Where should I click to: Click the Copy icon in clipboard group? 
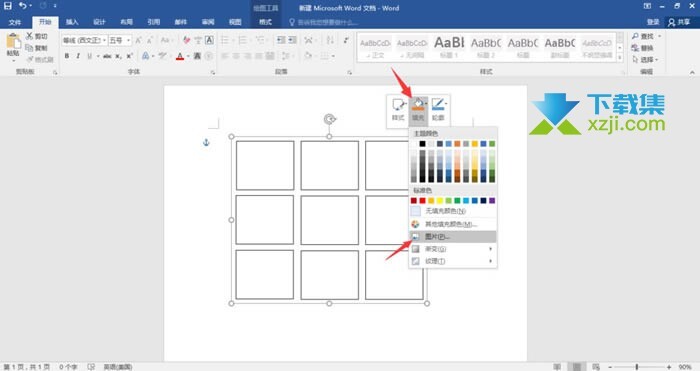(29, 48)
